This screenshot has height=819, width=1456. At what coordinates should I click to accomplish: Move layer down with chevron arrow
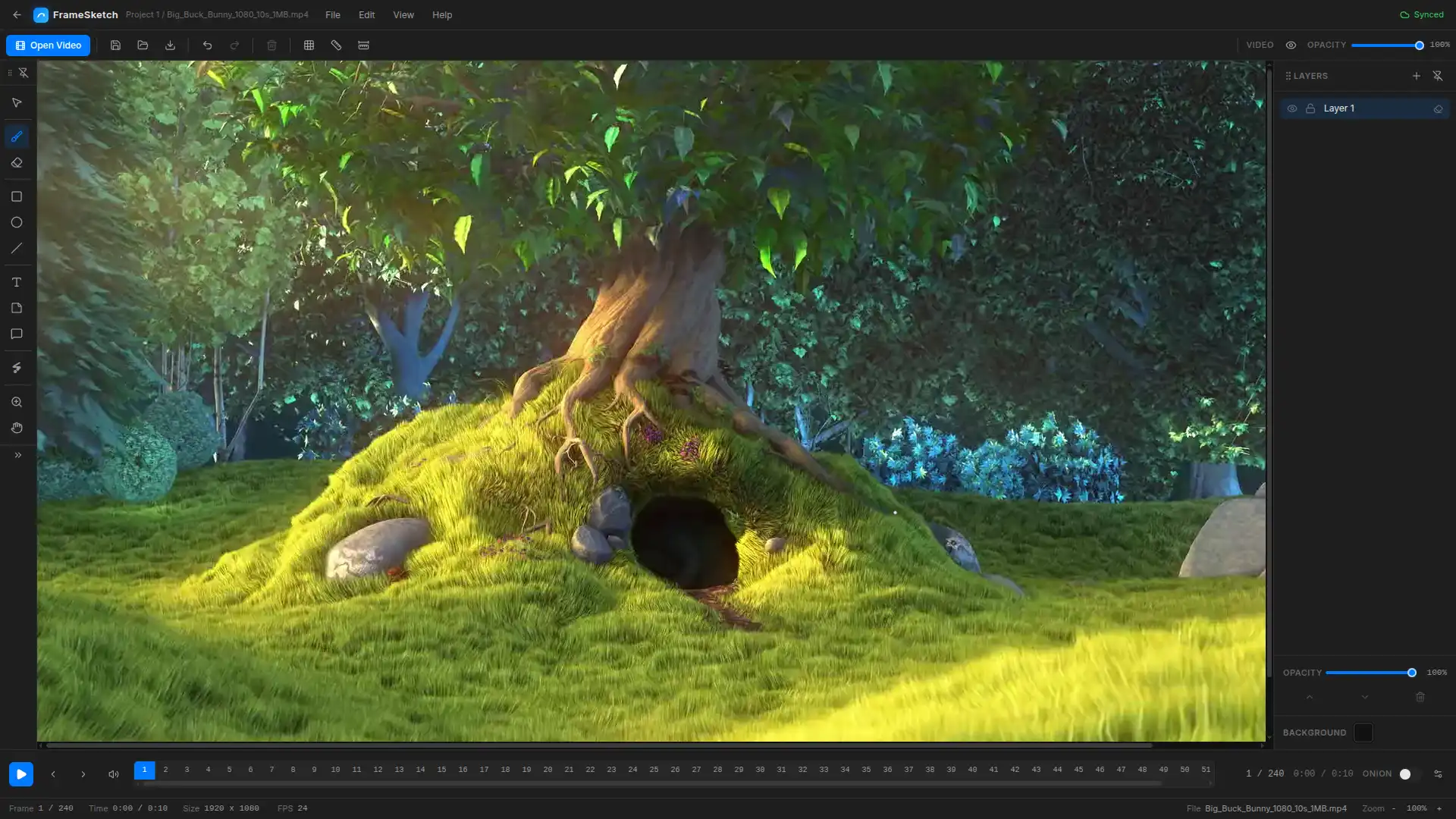pyautogui.click(x=1365, y=697)
